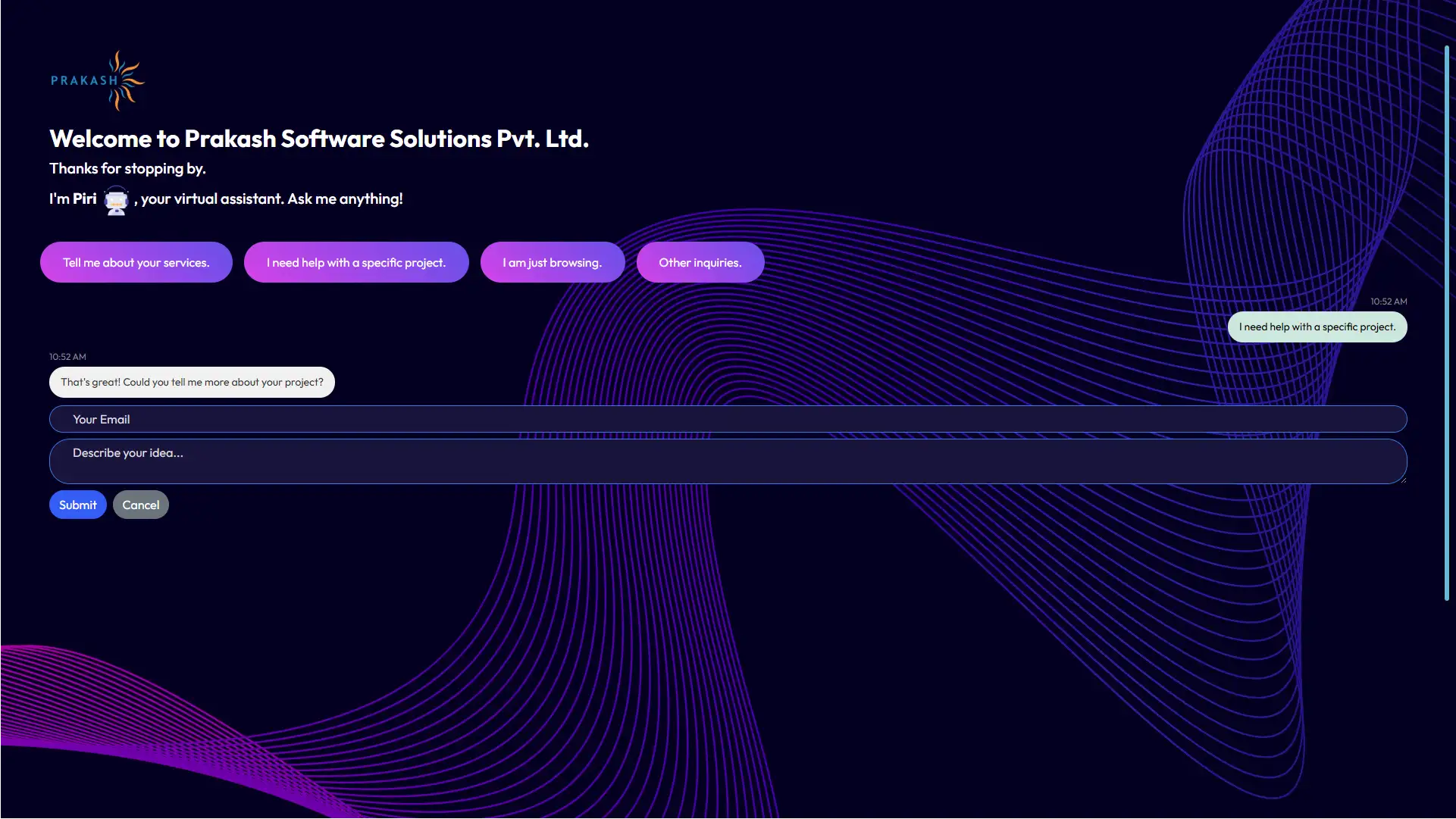Image resolution: width=1456 pixels, height=819 pixels.
Task: Click the Piri robot assistant avatar
Action: pos(116,200)
